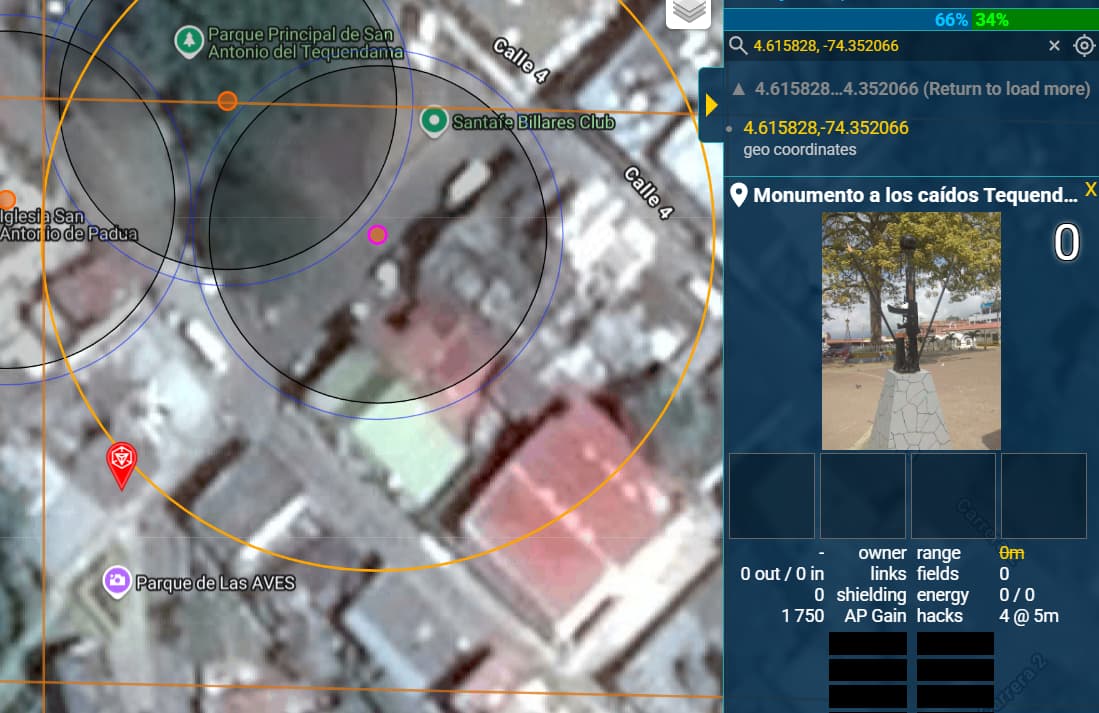Viewport: 1099px width, 713px height.
Task: Select the magenta-outlined portal dot
Action: [378, 235]
